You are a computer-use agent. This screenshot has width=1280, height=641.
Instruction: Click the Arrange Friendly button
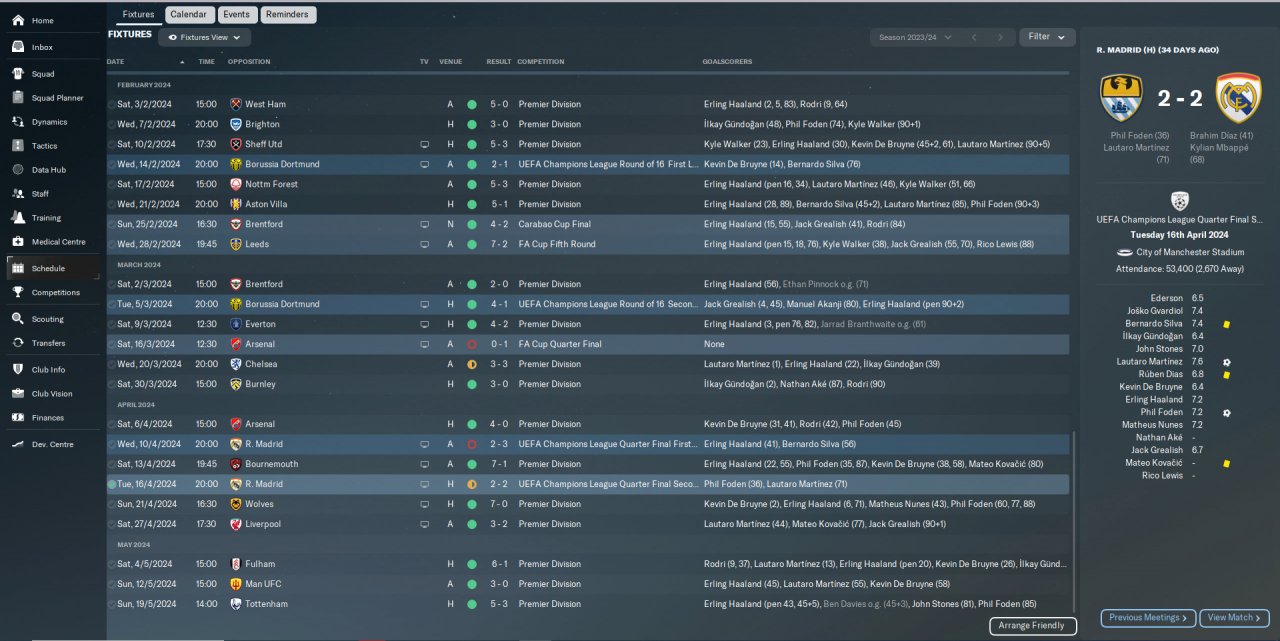pos(1033,626)
